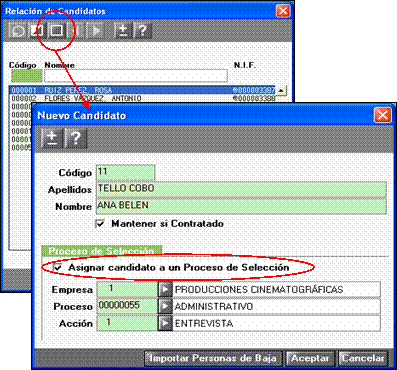Click the edit record icon in Relación de Candidatos
The image size is (397, 370).
click(x=36, y=31)
